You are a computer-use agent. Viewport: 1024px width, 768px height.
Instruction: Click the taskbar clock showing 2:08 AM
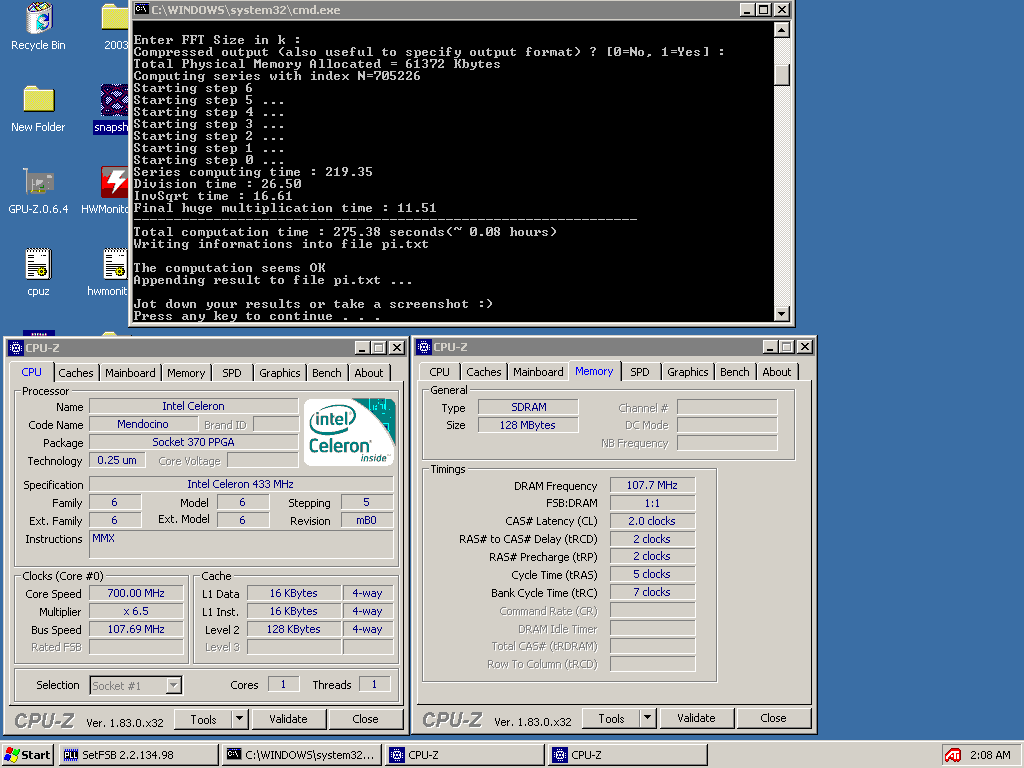coord(990,755)
